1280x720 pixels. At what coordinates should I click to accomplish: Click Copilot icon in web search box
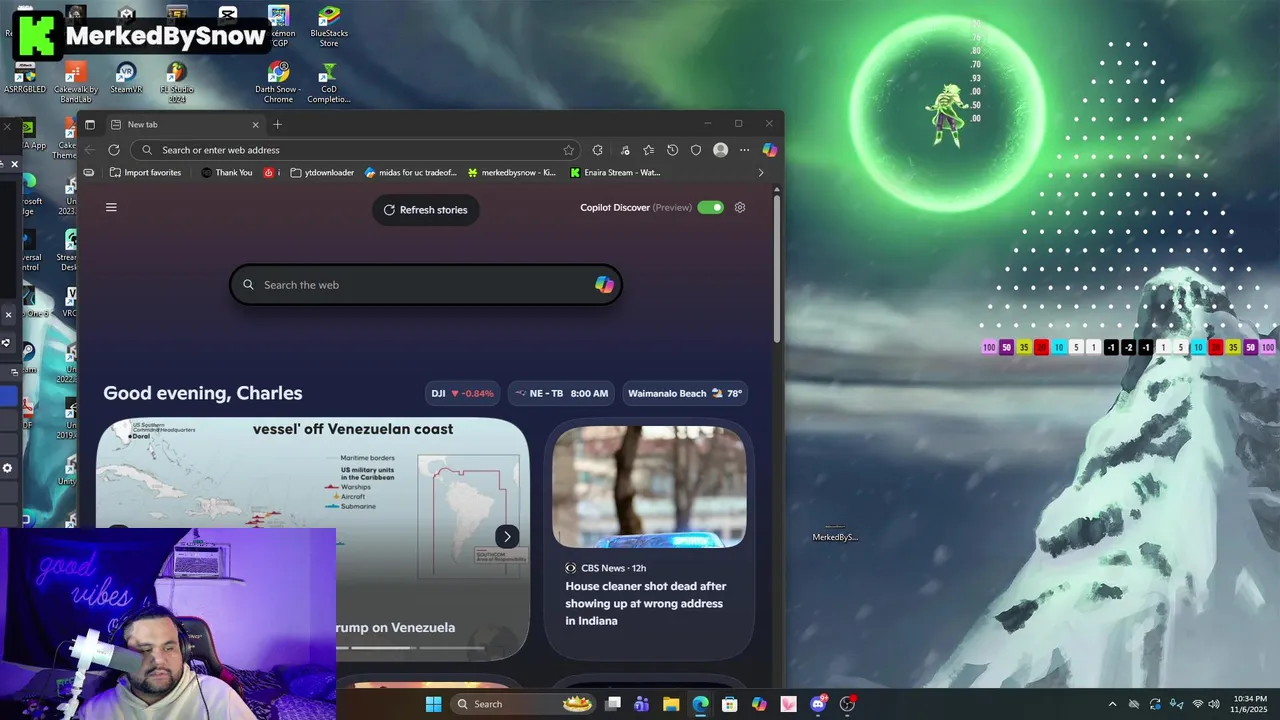coord(604,285)
